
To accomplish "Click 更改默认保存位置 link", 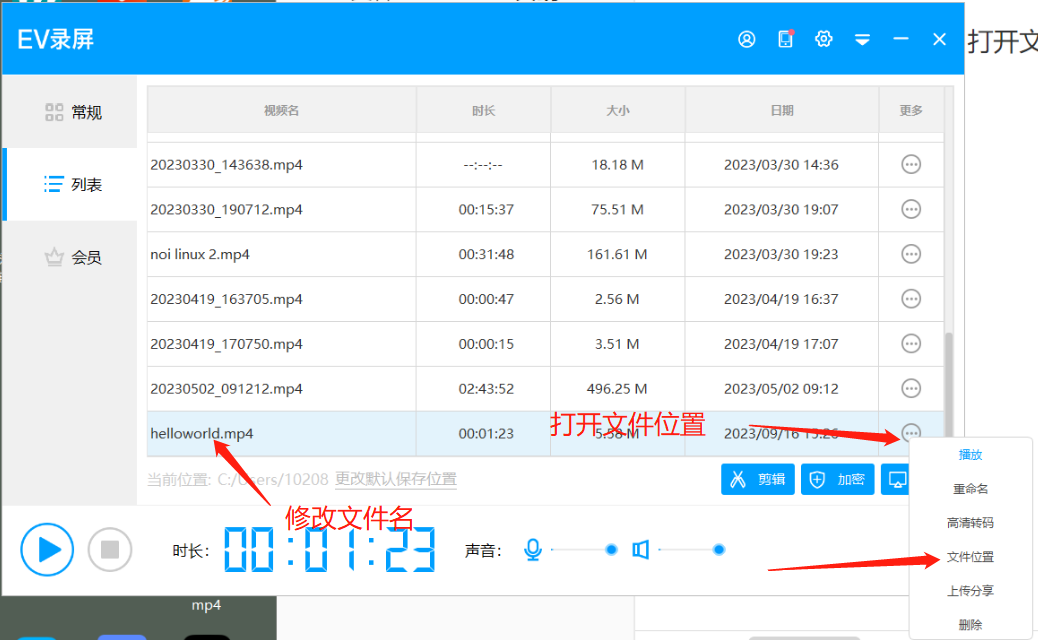I will [x=396, y=479].
